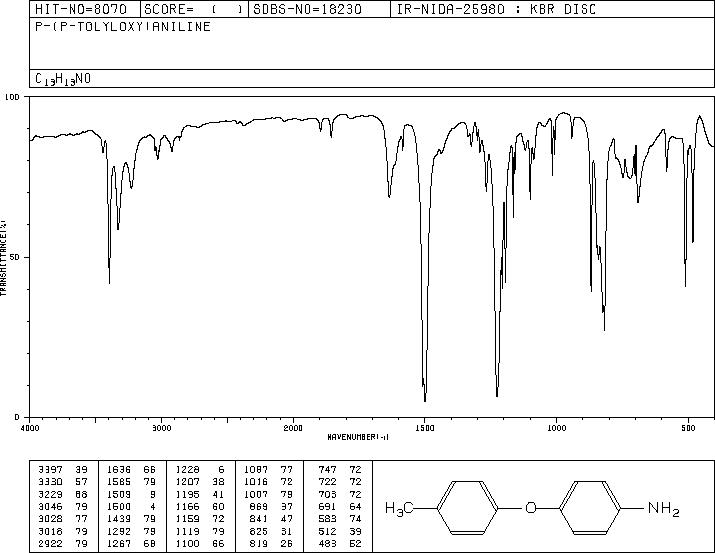Image resolution: width=715 pixels, height=553 pixels.
Task: Click the benzene ring beside H3C
Action: 467,507
